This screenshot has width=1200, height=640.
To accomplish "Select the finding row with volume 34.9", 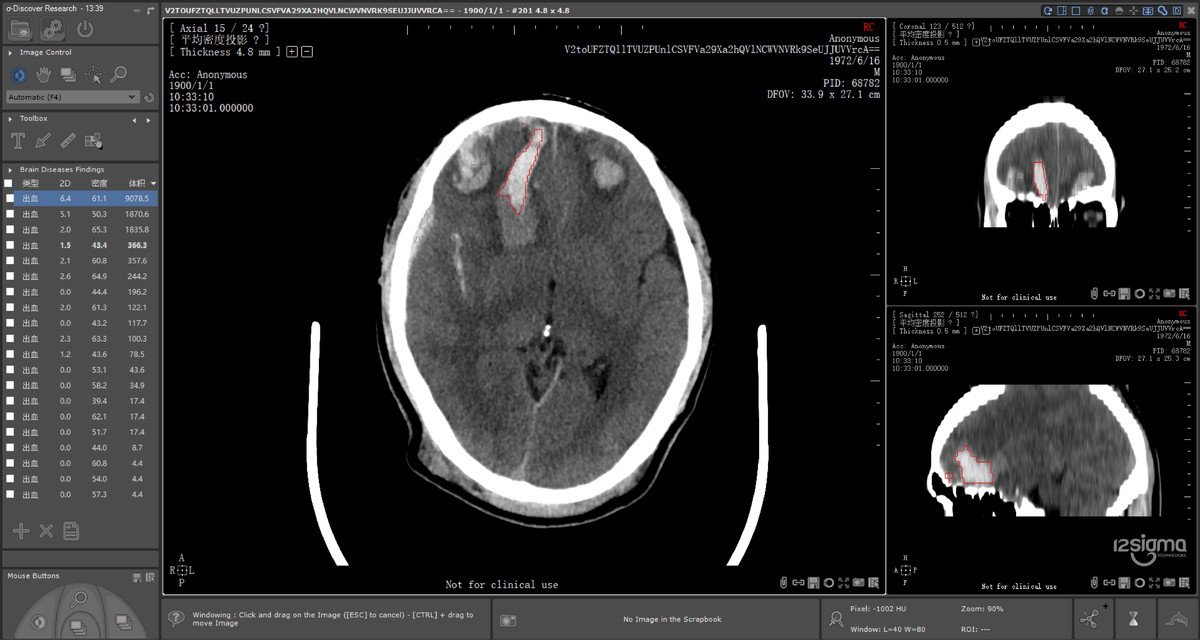I will [80, 385].
